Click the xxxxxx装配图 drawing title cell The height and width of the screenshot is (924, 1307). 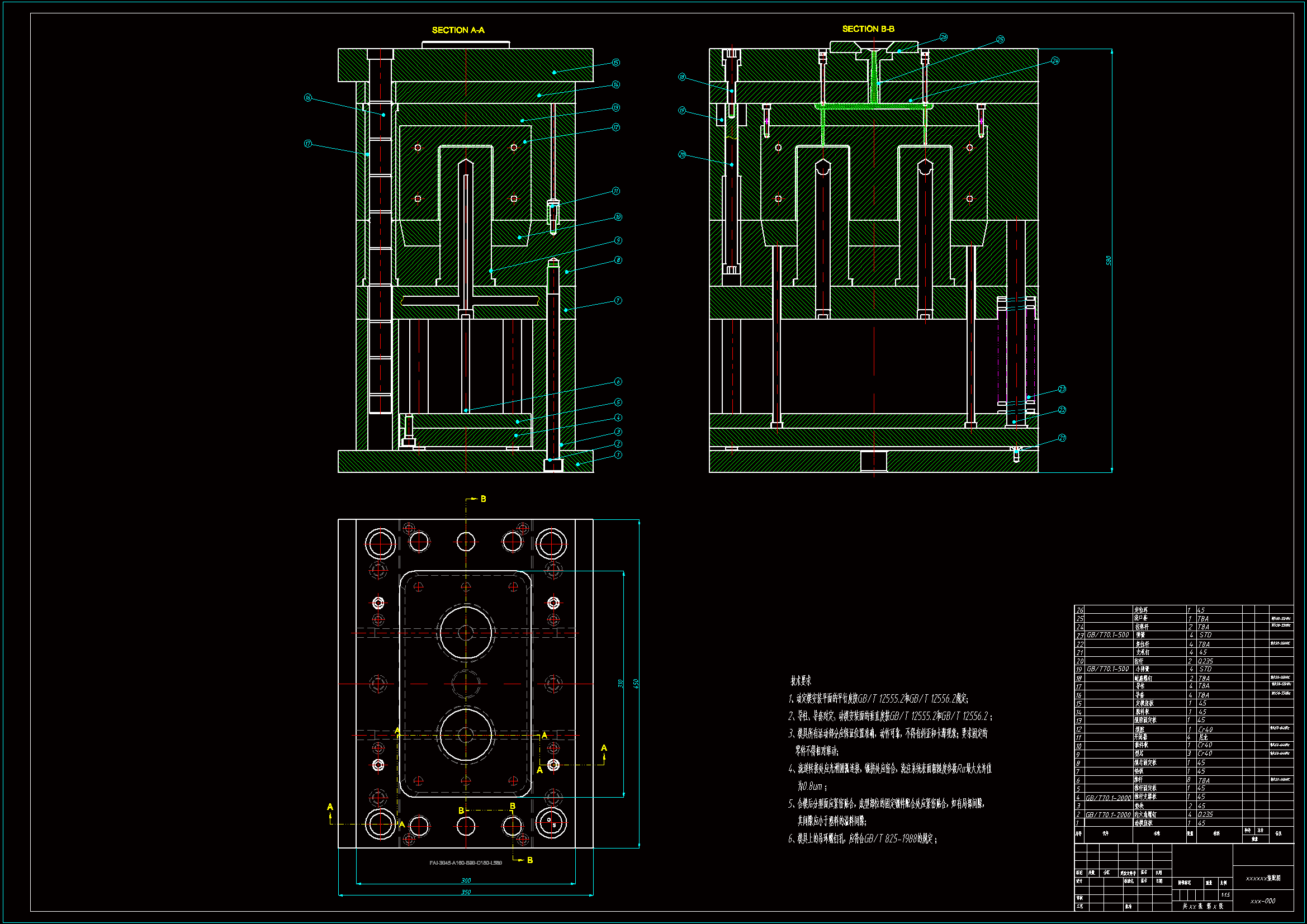(1263, 878)
